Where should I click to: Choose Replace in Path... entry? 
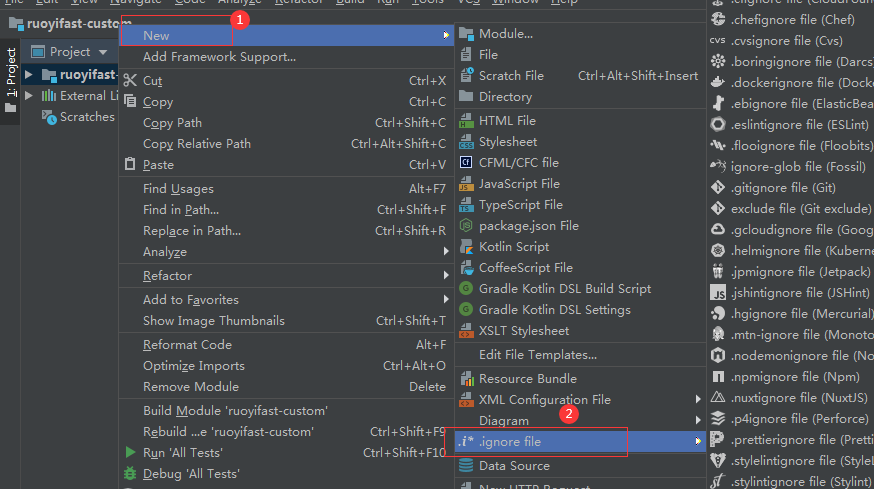click(x=287, y=230)
